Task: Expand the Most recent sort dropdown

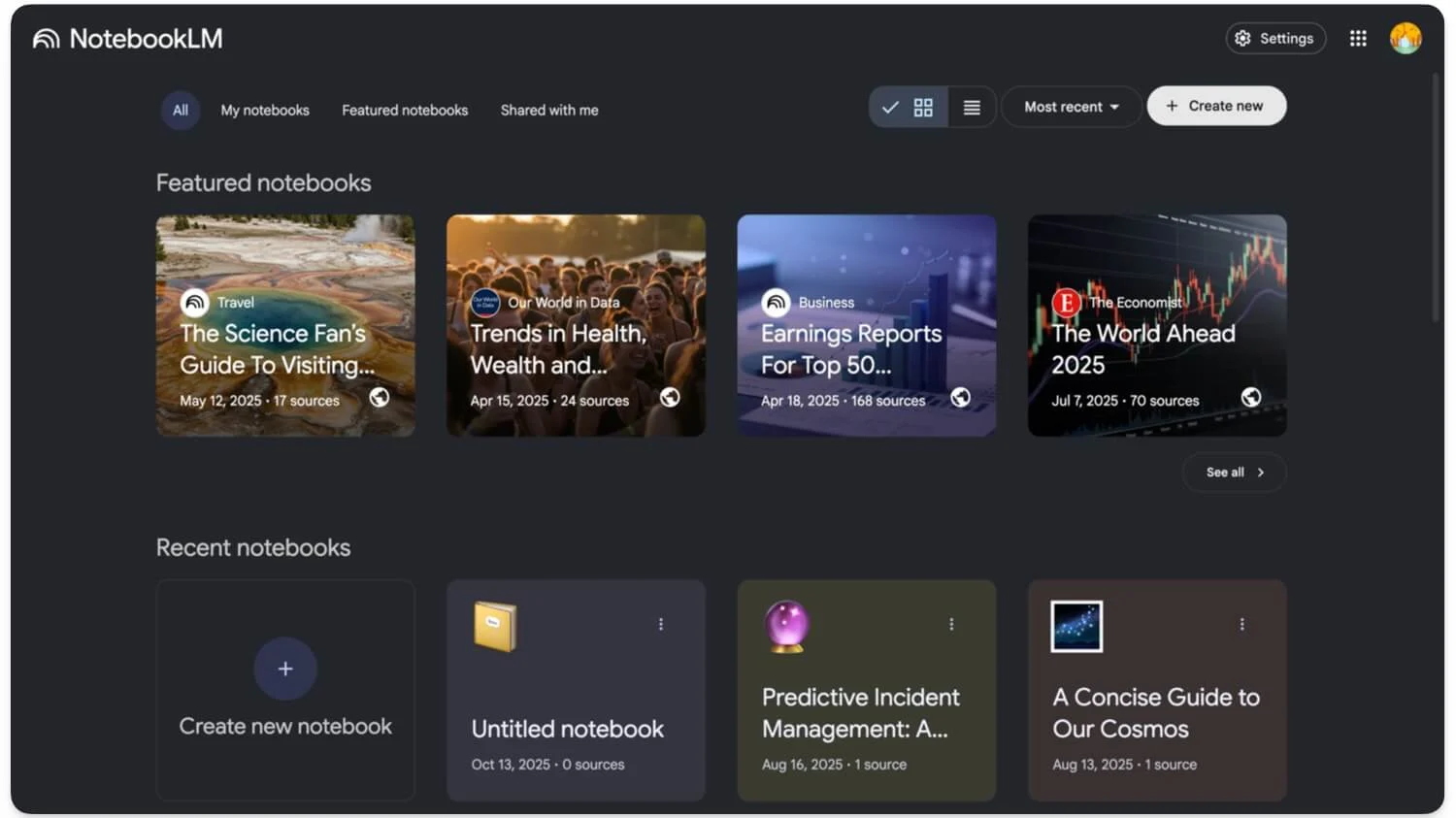Action: point(1071,107)
